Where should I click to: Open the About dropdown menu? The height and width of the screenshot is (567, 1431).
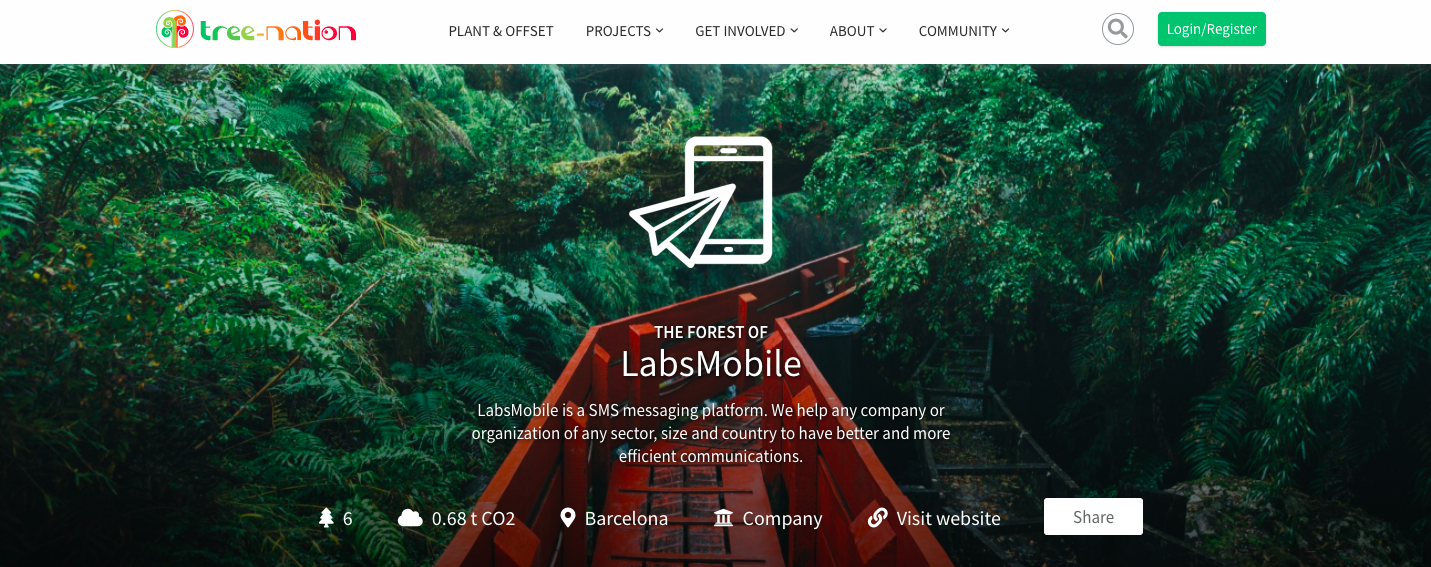tap(858, 31)
